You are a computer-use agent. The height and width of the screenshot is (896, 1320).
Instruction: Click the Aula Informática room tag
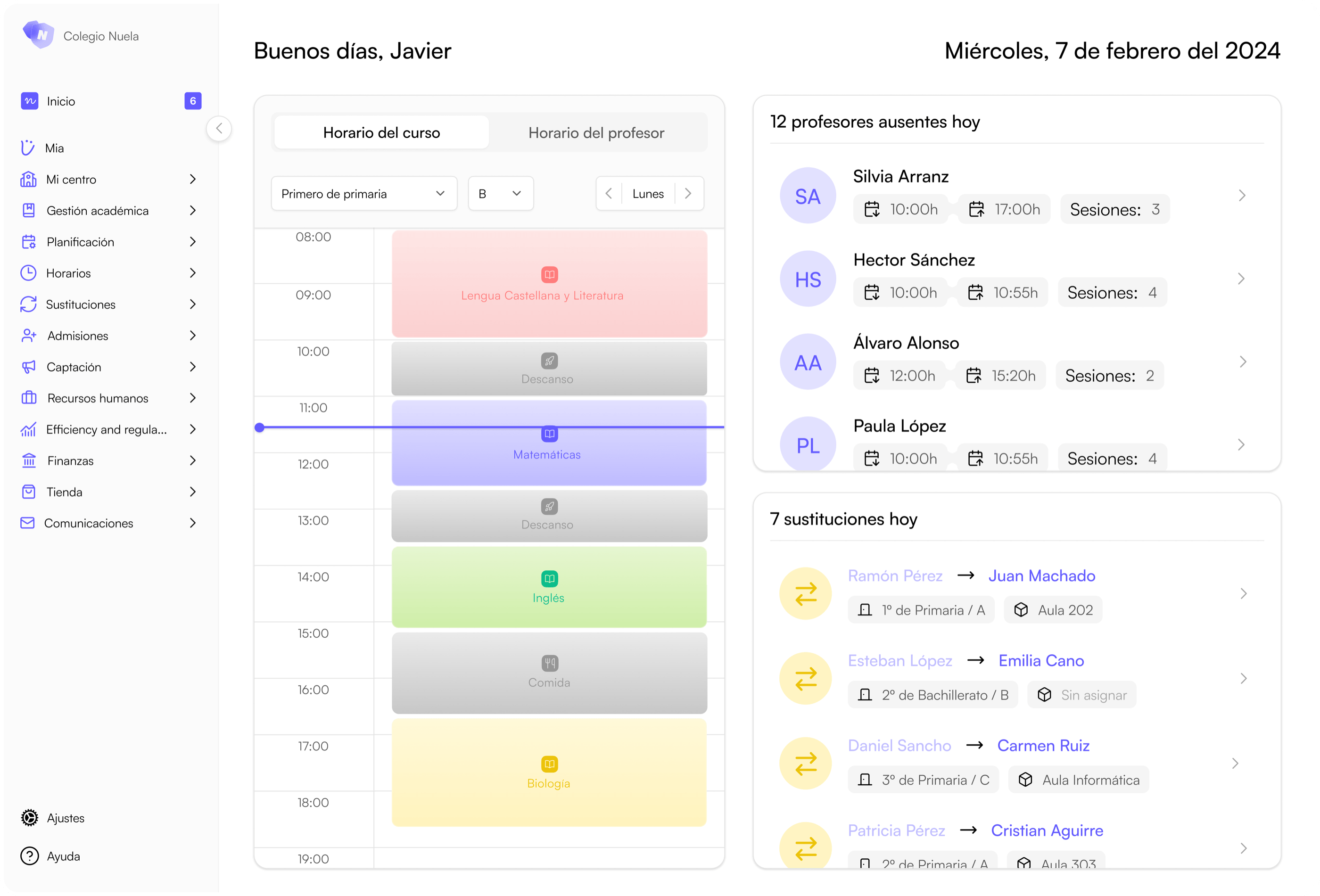[1079, 780]
